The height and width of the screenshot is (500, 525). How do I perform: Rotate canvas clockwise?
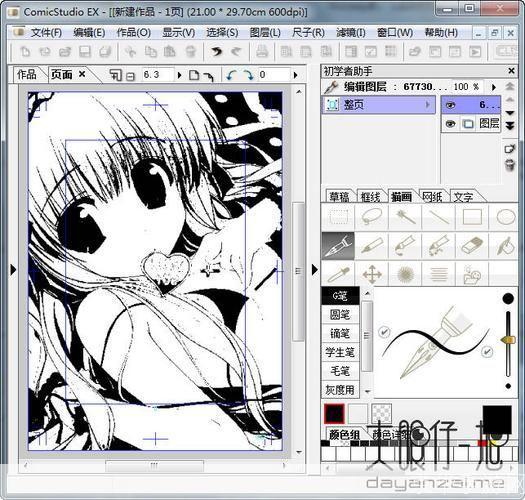click(x=248, y=75)
